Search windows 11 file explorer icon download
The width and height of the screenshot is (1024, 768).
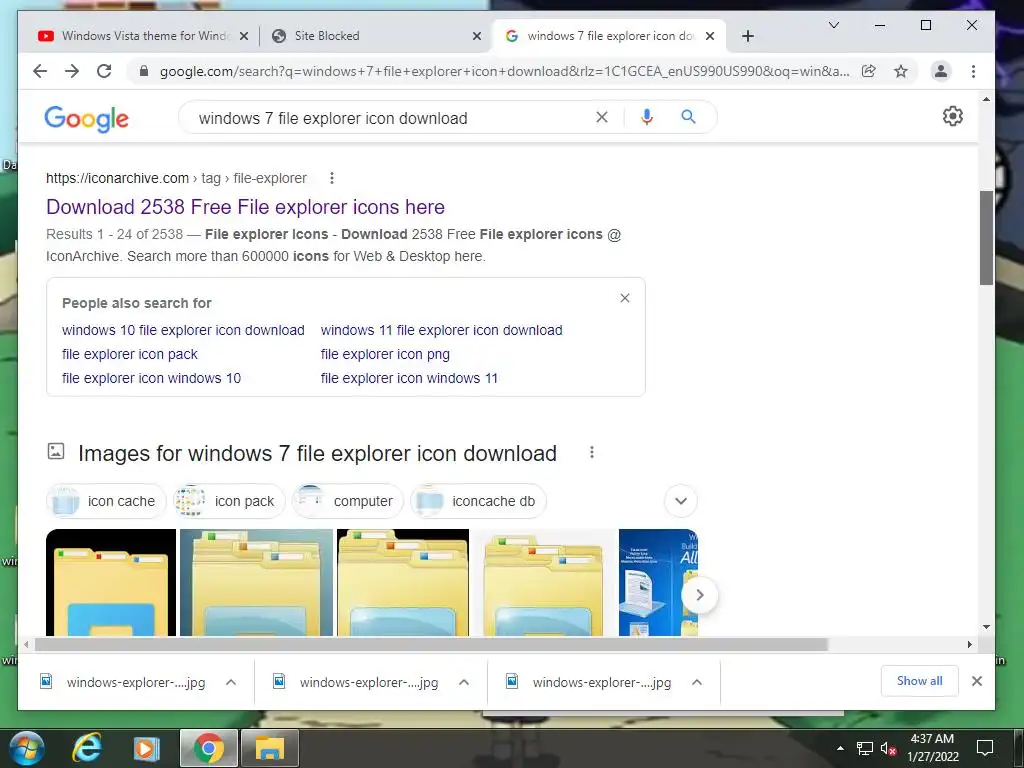point(441,330)
